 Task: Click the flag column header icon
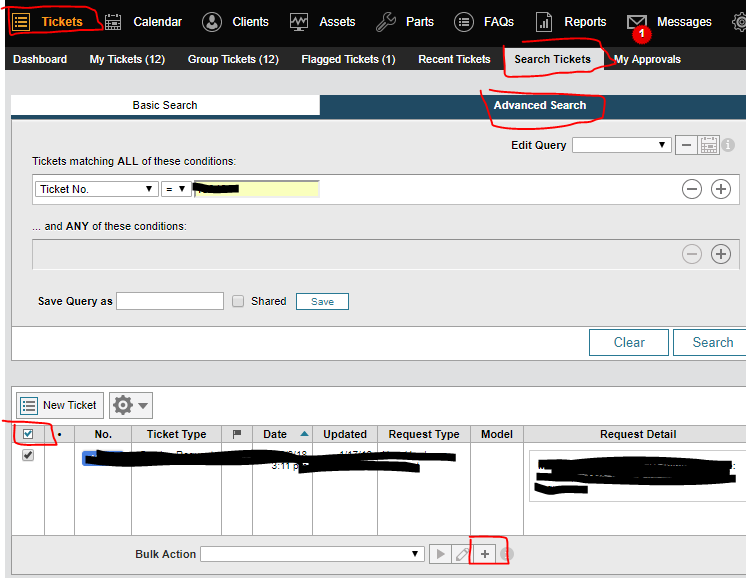(x=236, y=434)
